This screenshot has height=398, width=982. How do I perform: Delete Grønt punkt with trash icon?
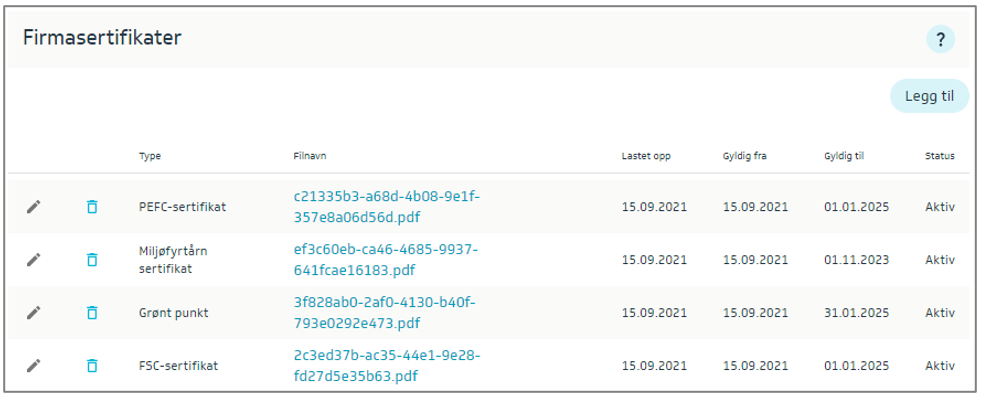click(x=92, y=313)
